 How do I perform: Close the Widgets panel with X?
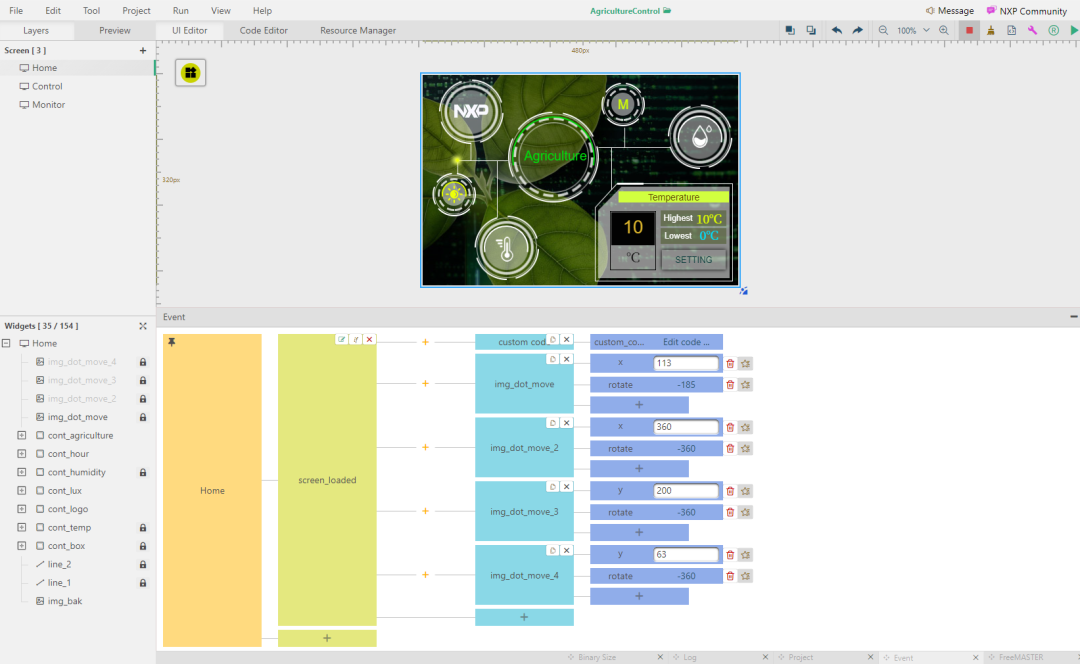[143, 326]
